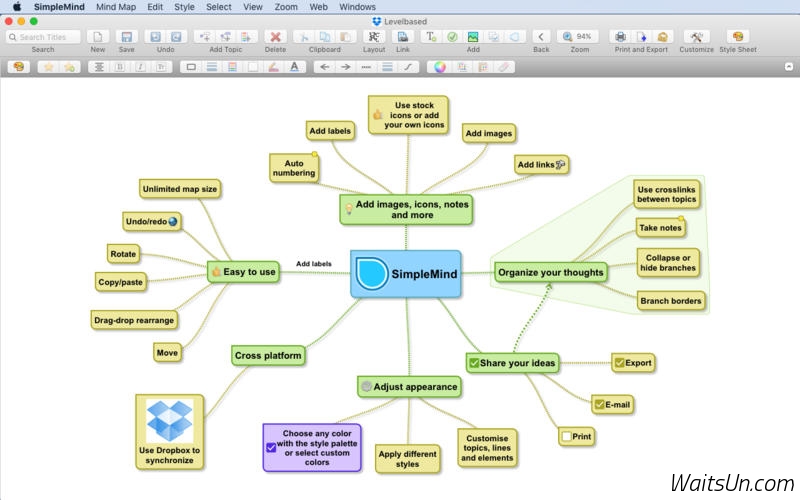Open the Windows menu

pyautogui.click(x=357, y=7)
